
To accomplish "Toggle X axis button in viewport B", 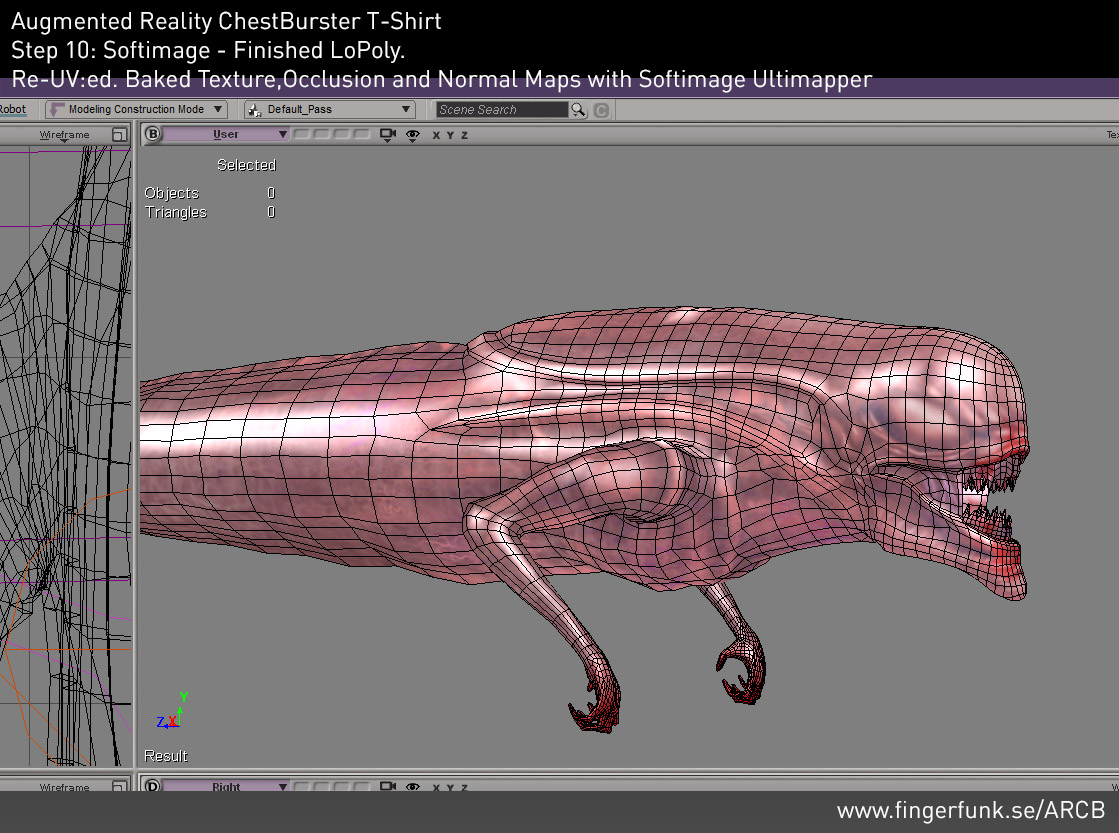I will [x=436, y=135].
